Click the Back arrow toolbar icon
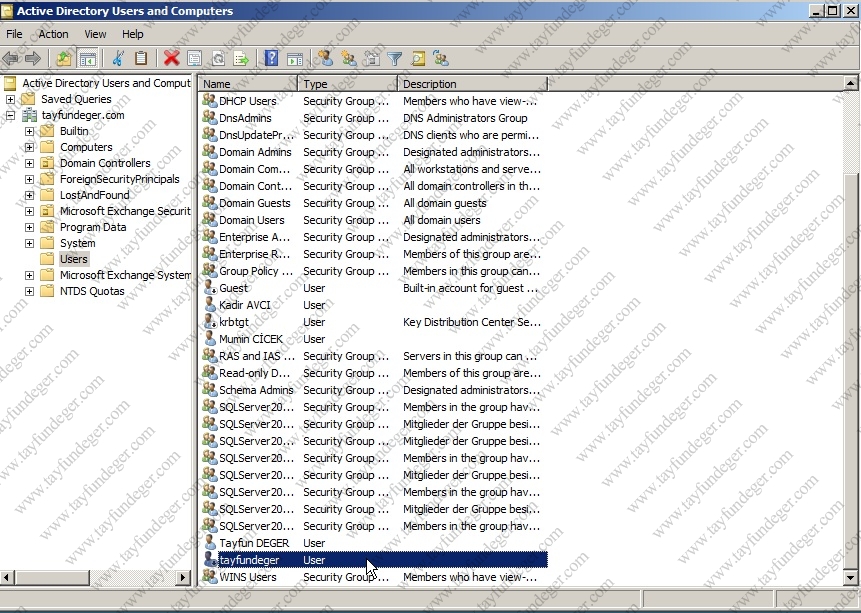Viewport: 861px width, 613px height. tap(10, 58)
